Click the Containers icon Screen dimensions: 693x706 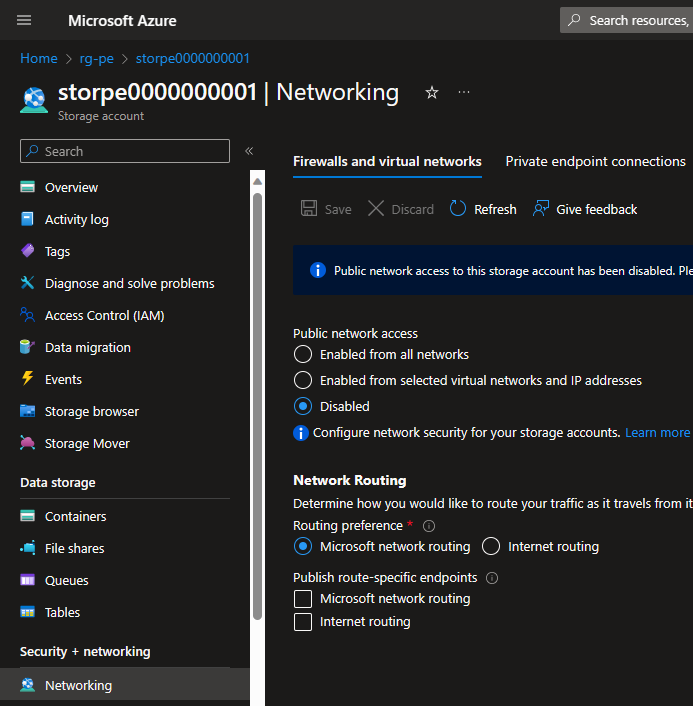coord(27,516)
